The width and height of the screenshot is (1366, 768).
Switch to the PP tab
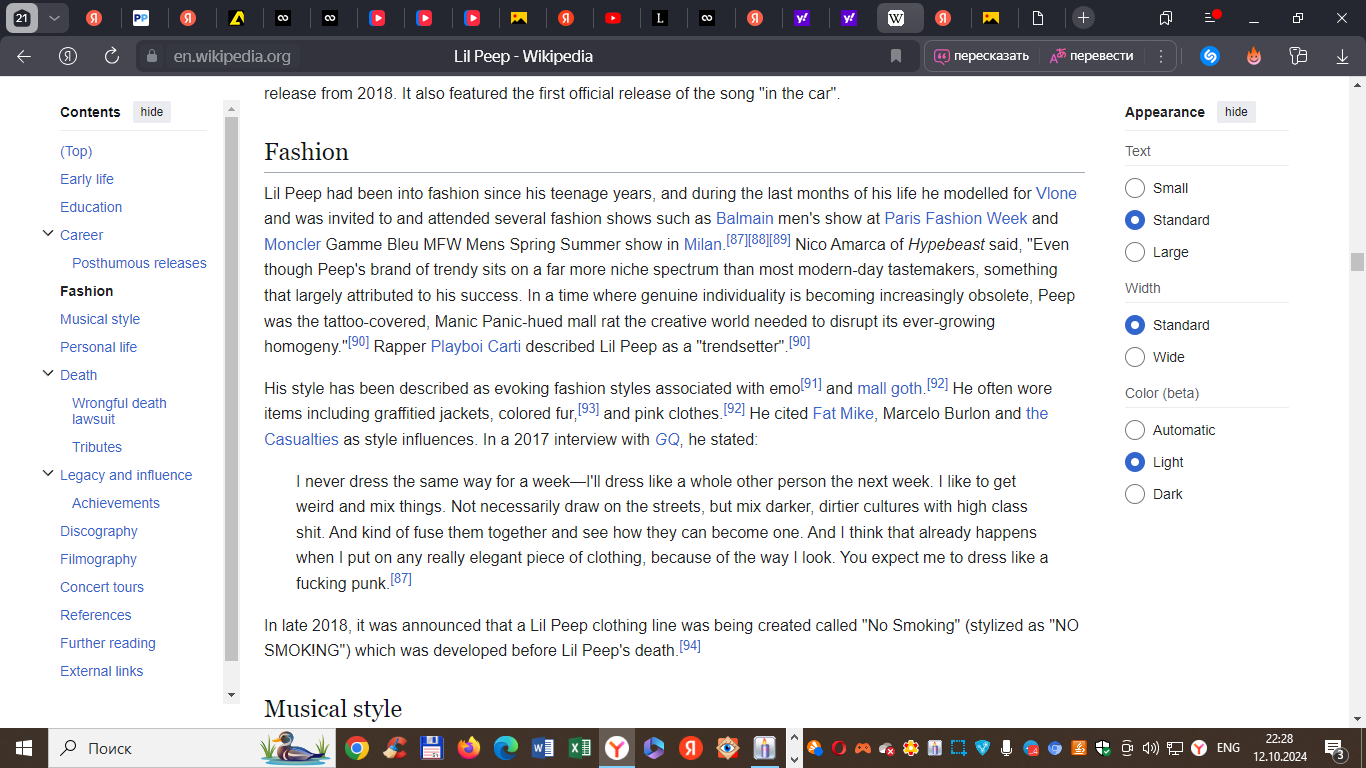tap(141, 18)
